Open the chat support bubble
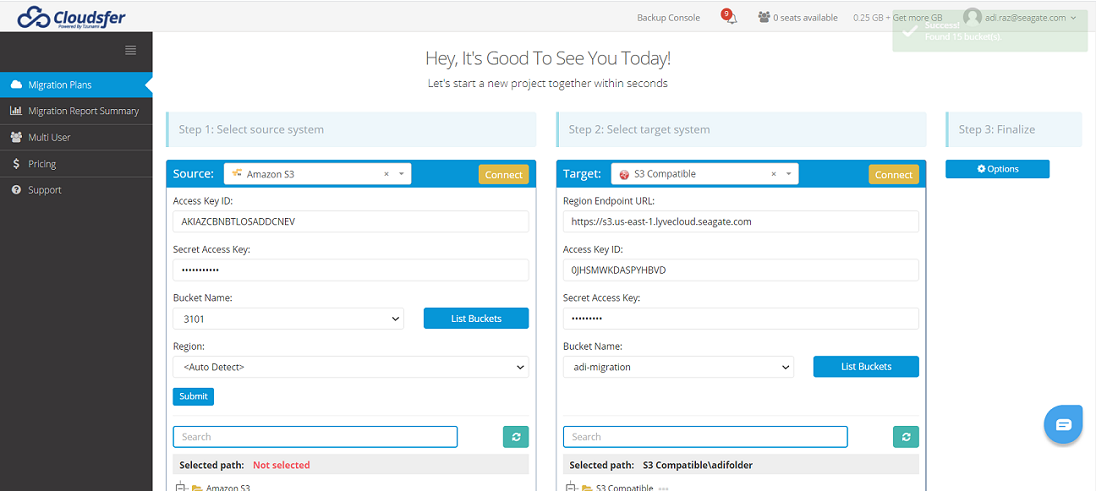This screenshot has width=1096, height=491. tap(1063, 425)
